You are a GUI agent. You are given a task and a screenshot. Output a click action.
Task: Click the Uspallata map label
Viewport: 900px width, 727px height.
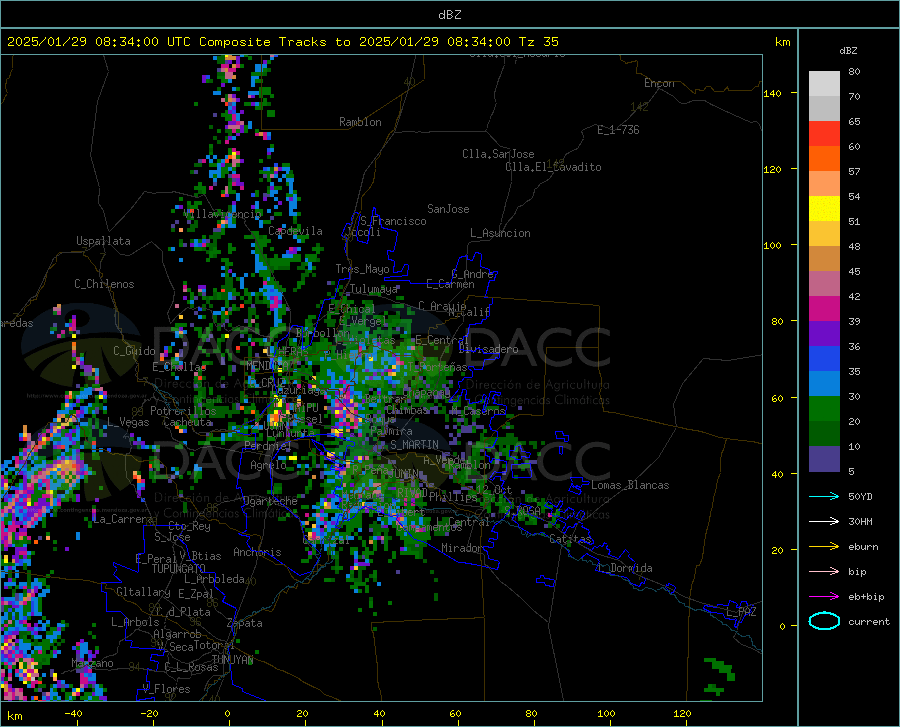pyautogui.click(x=103, y=241)
